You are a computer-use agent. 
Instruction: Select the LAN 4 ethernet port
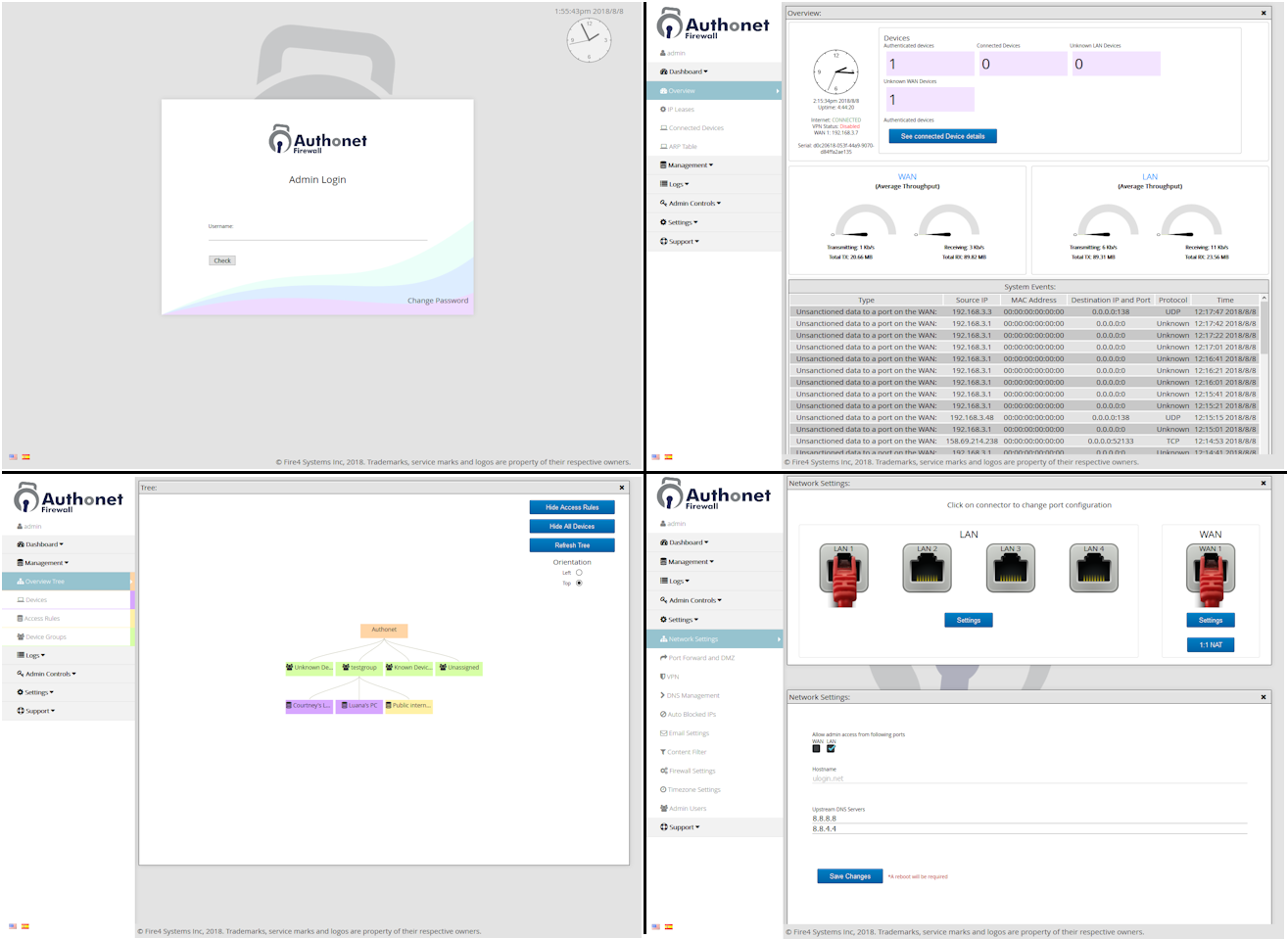point(1093,569)
